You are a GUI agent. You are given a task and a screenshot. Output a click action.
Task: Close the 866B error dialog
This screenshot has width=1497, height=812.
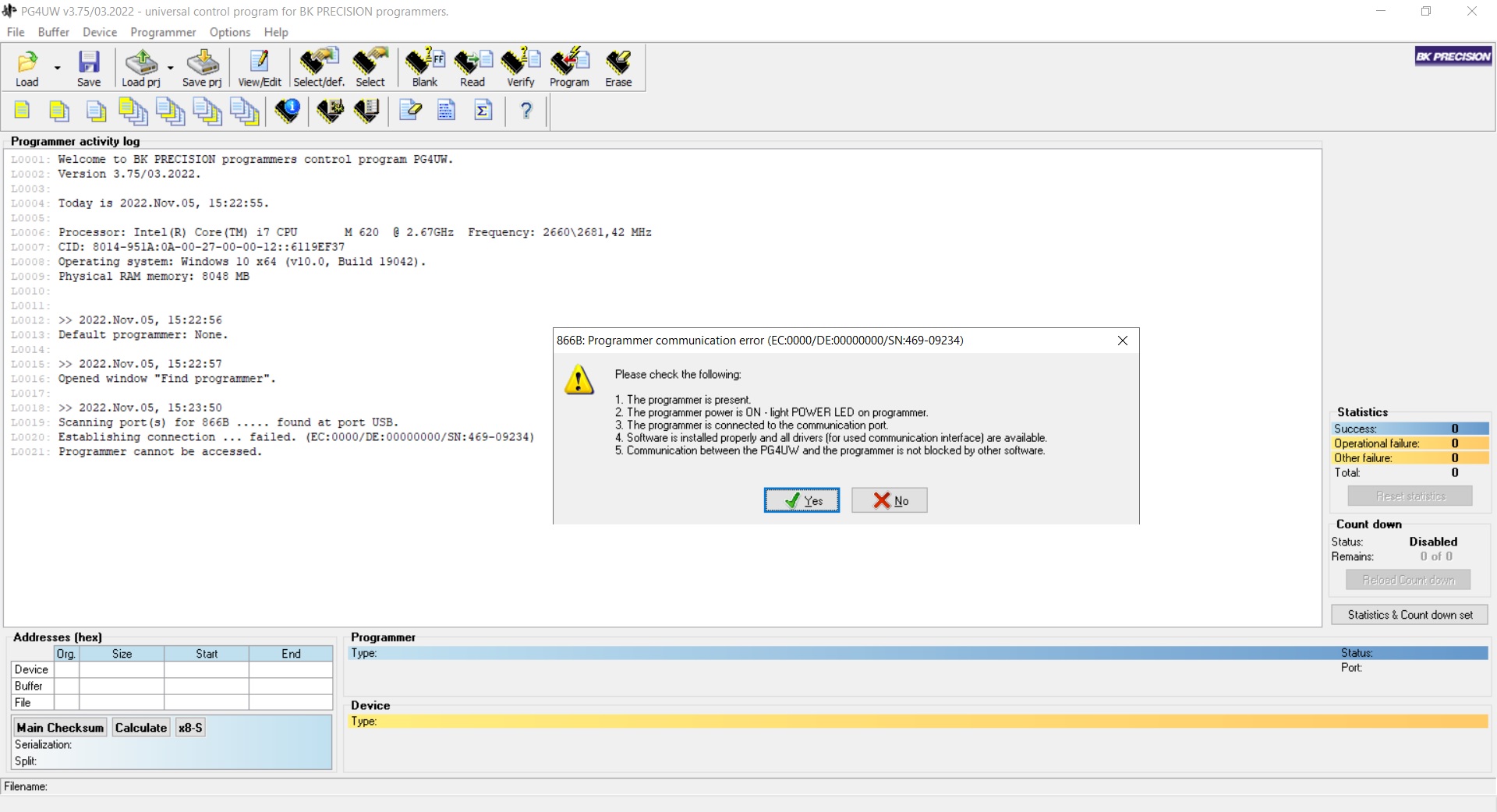[1123, 341]
